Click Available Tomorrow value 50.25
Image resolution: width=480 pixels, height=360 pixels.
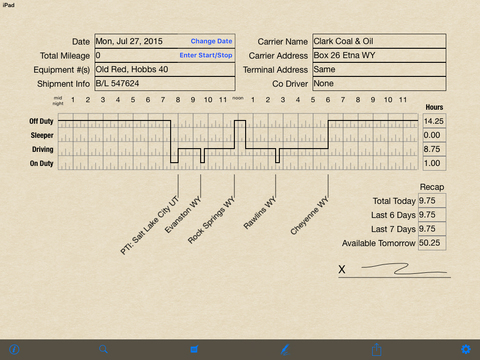(432, 243)
